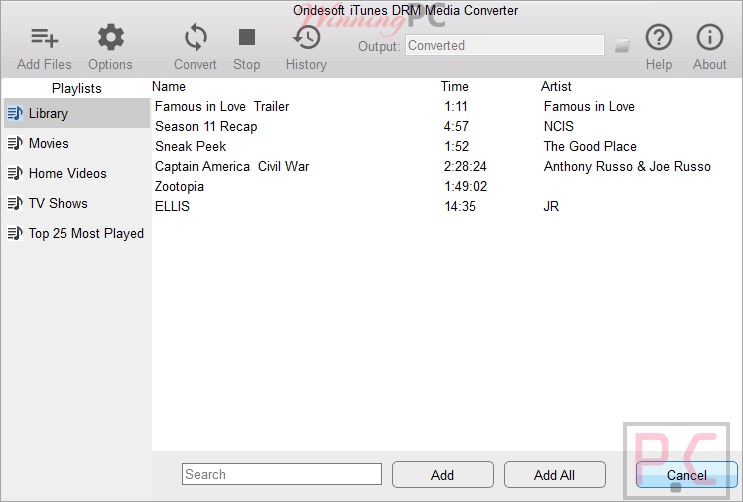Click the TV Shows playlist icon
The width and height of the screenshot is (743, 502).
coord(15,203)
